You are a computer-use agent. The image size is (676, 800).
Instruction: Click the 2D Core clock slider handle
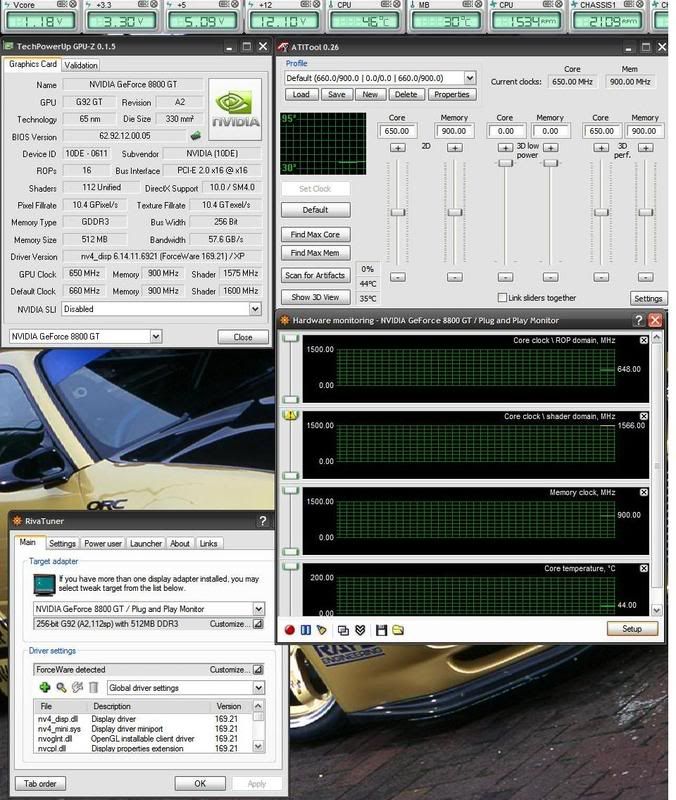point(397,212)
